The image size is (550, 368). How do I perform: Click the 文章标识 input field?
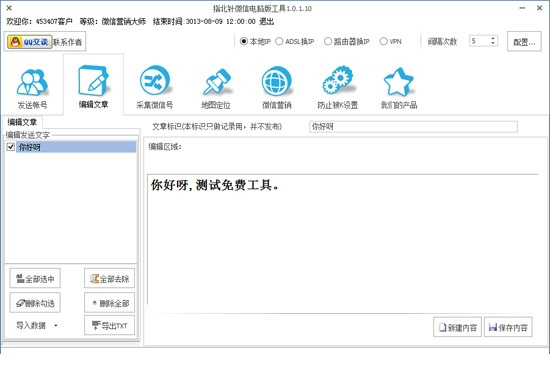[413, 127]
